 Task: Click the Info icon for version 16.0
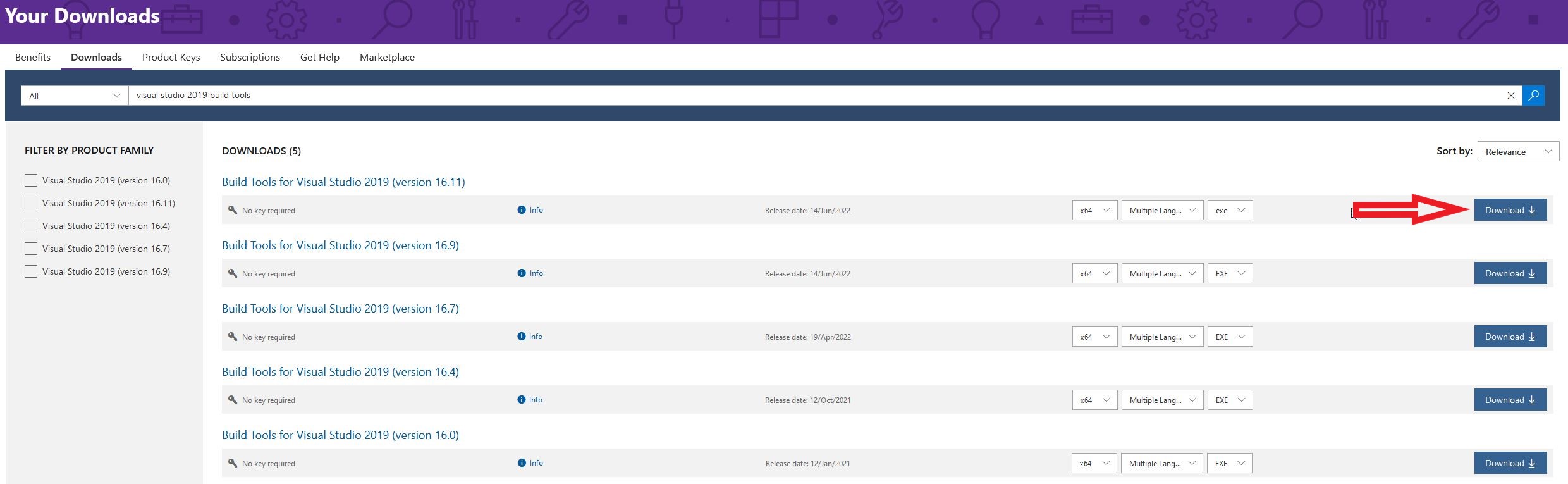pos(522,463)
